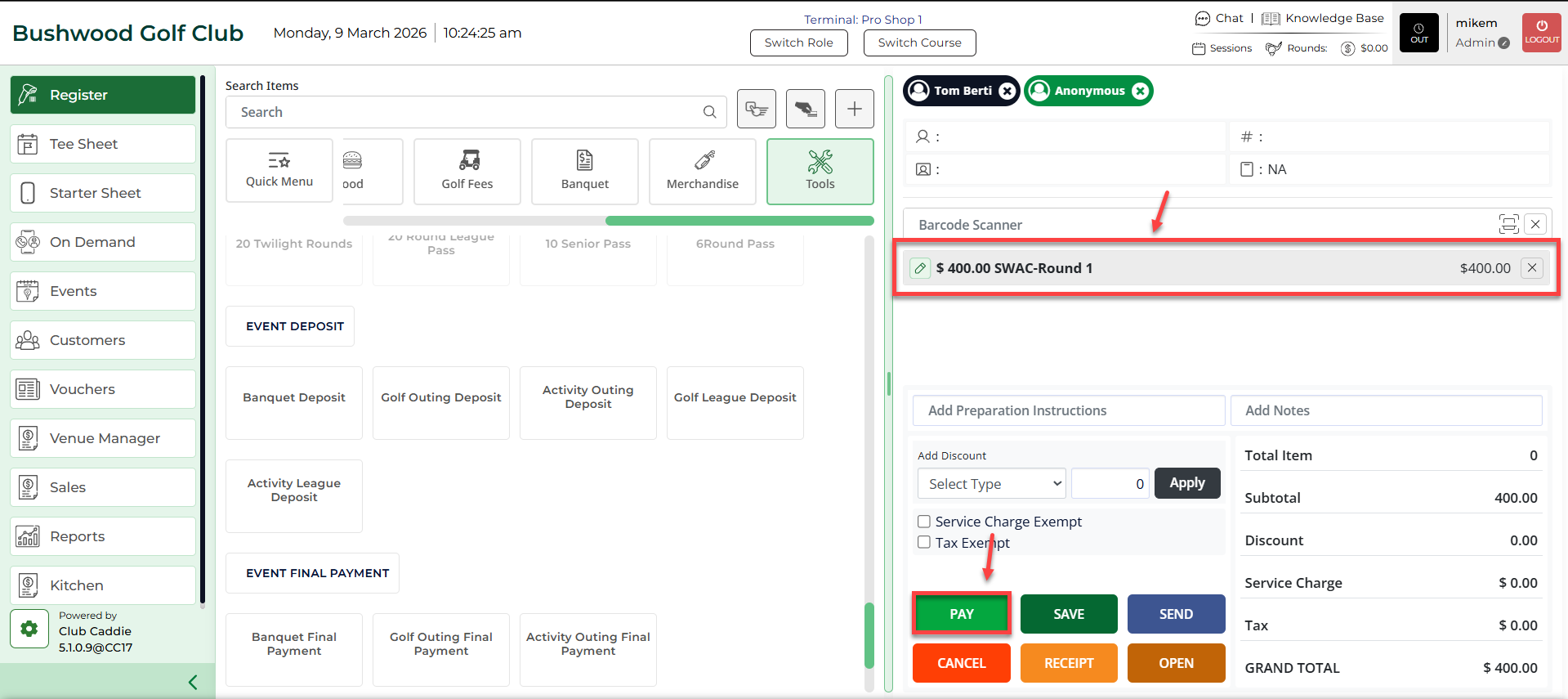
Task: Delete the SWAC-Round 1 line item
Action: pos(1532,268)
